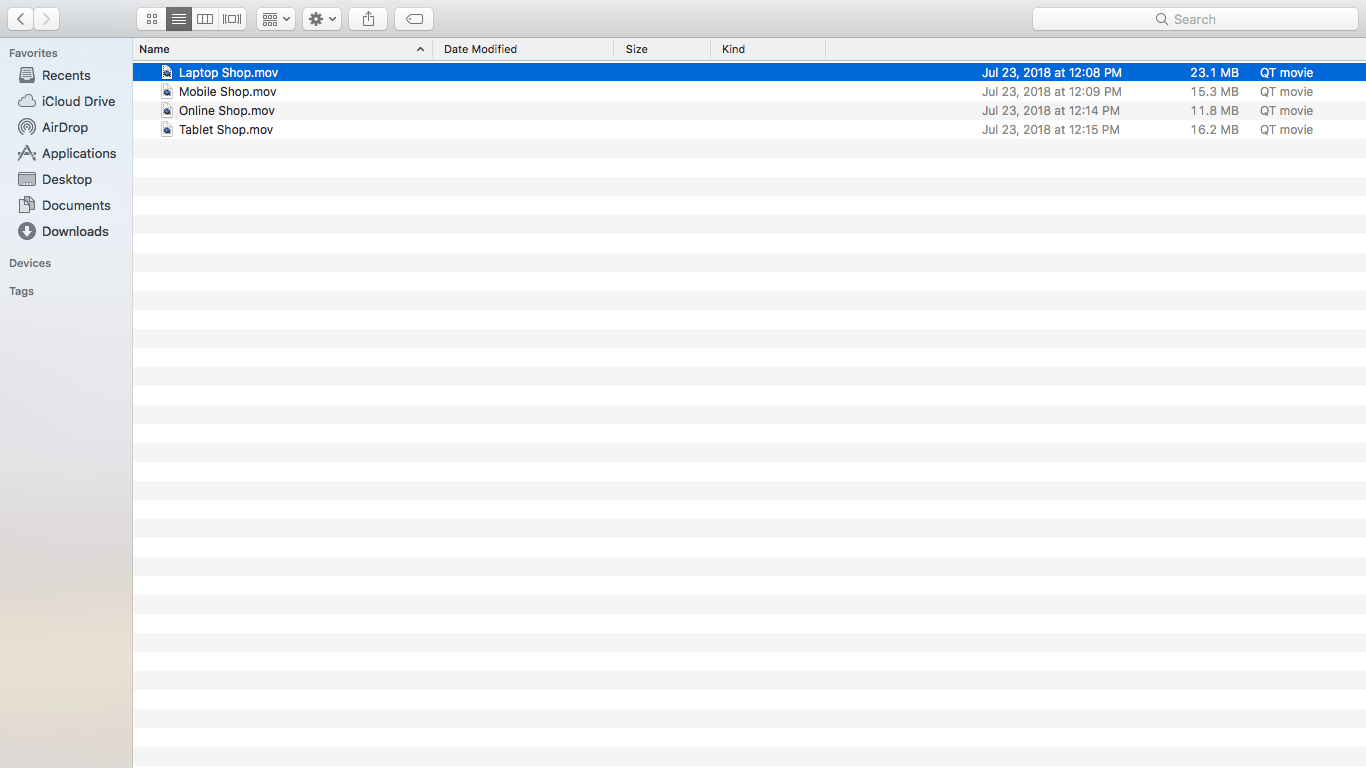Click the Desktop sidebar icon

coord(27,179)
